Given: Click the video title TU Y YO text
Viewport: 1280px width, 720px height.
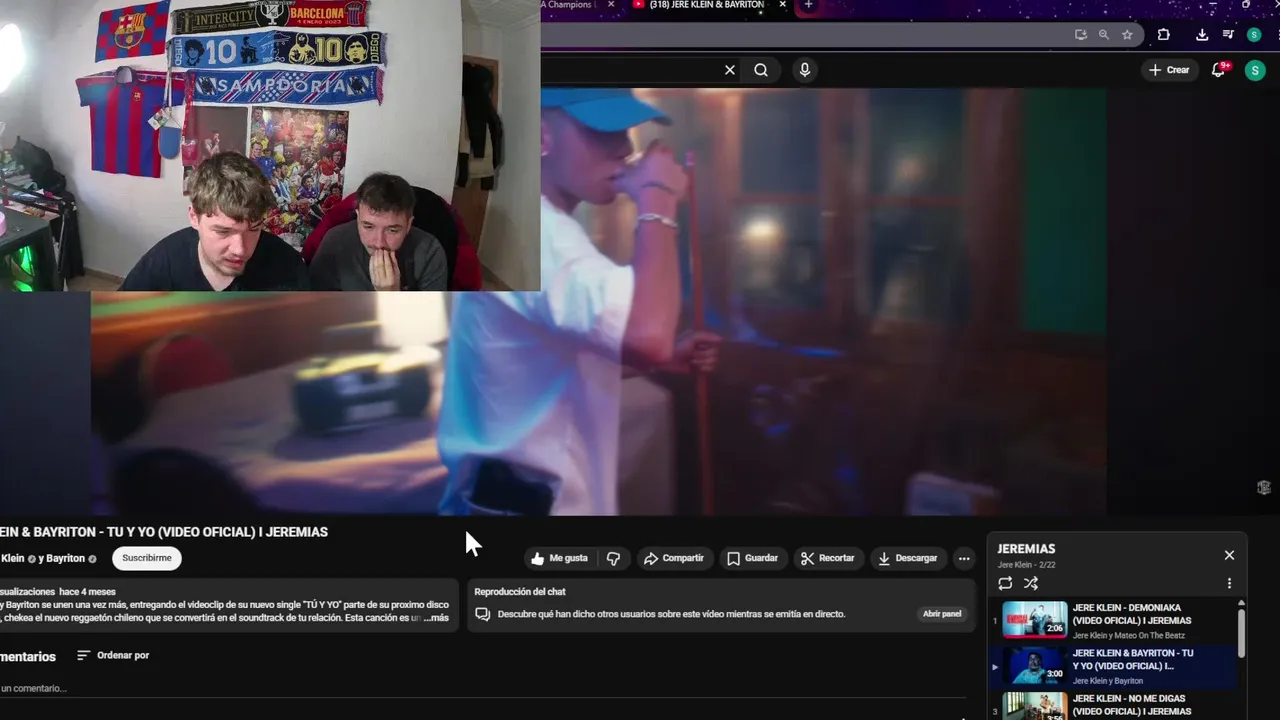Looking at the screenshot, I should click(x=164, y=532).
